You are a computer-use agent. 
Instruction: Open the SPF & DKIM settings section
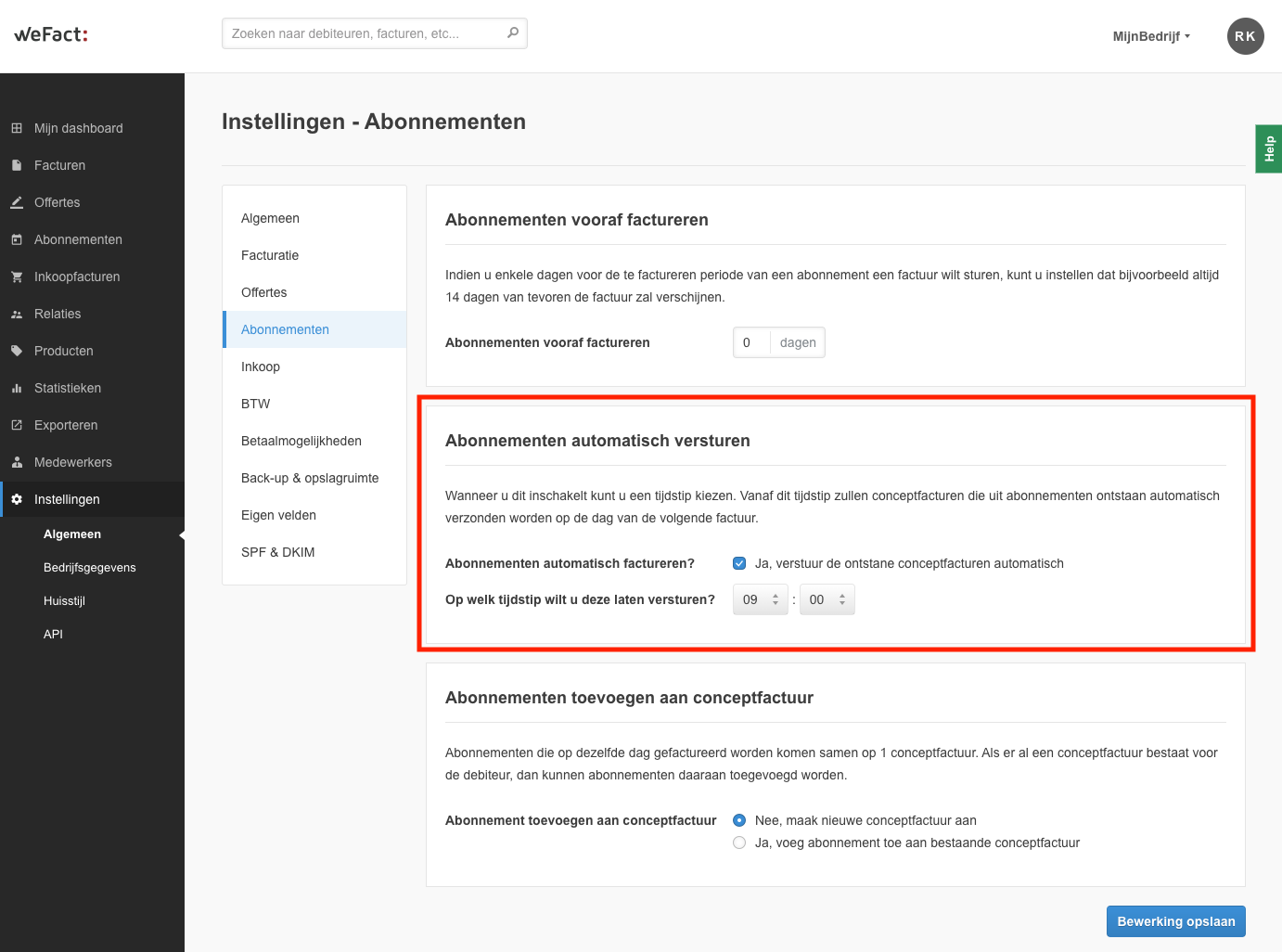point(277,552)
